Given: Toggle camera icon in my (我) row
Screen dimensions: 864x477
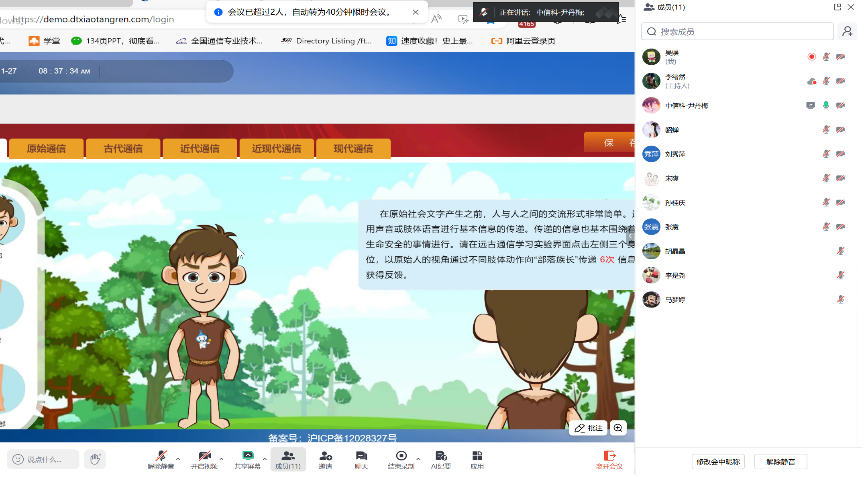Looking at the screenshot, I should tap(841, 57).
